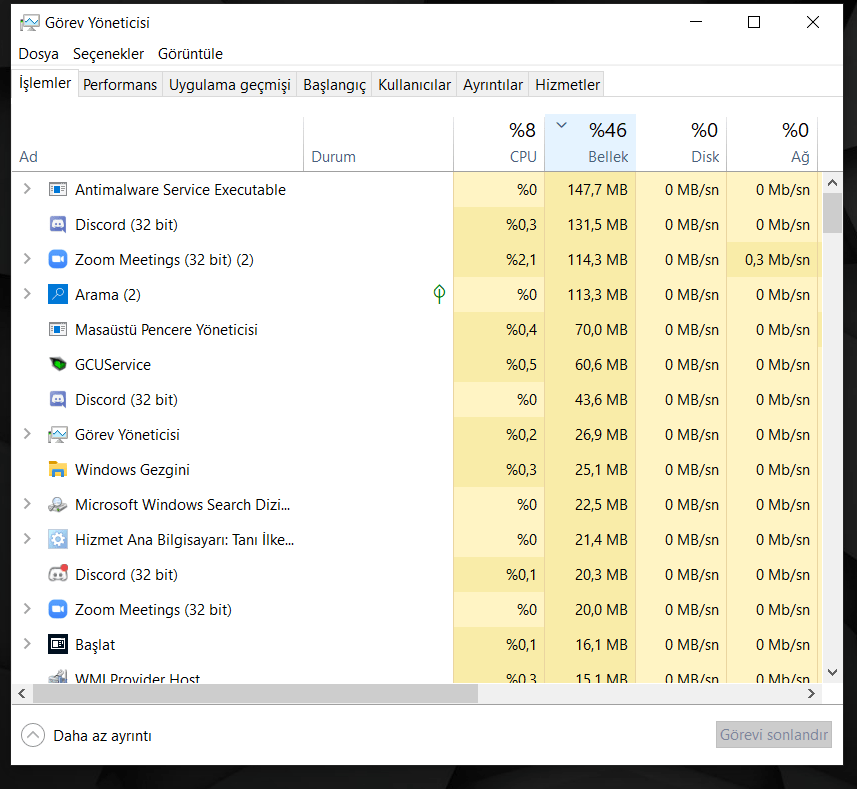857x789 pixels.
Task: Open the Dosya menu
Action: tap(39, 54)
